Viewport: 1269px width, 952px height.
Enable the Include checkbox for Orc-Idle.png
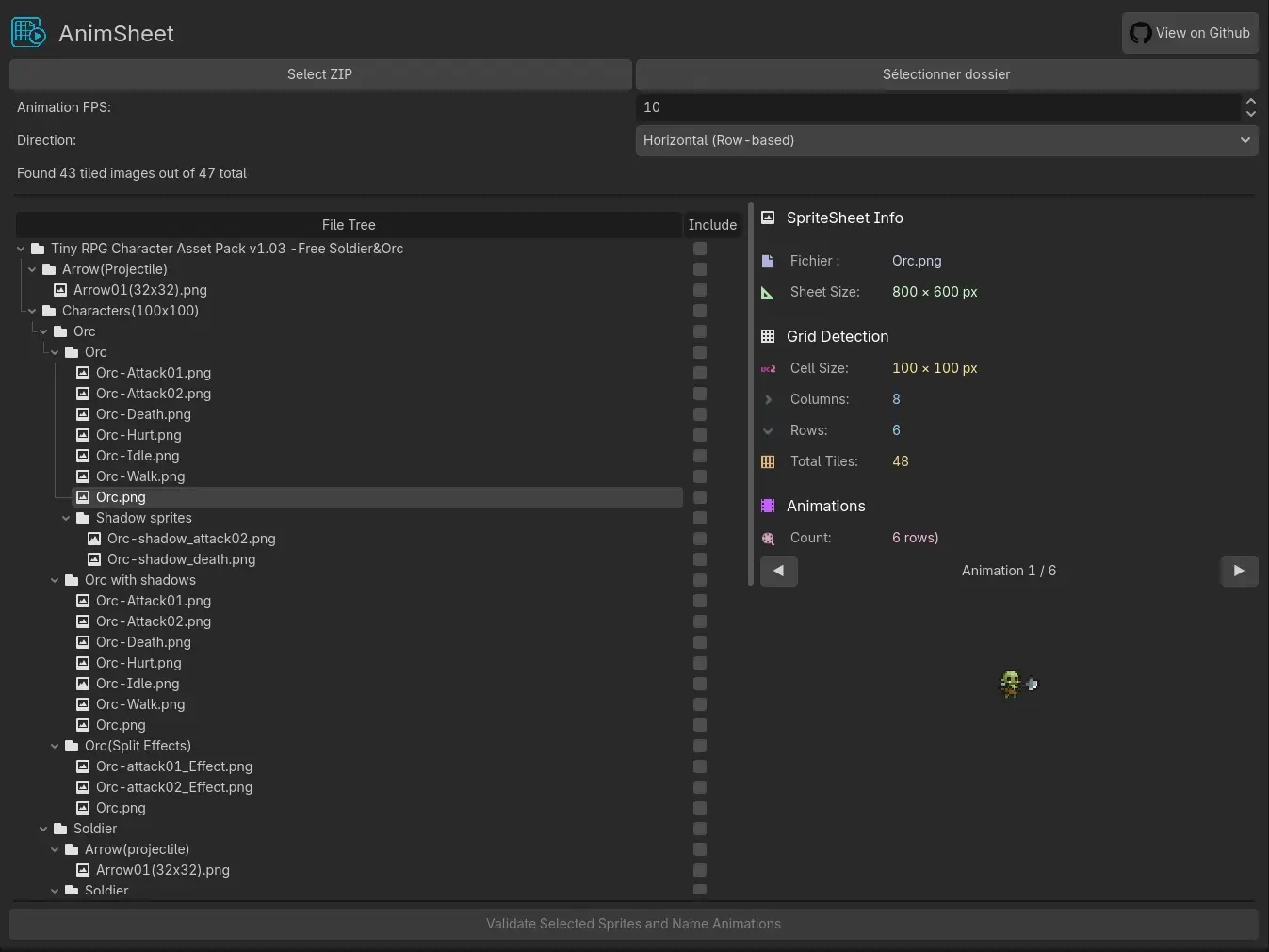point(700,456)
